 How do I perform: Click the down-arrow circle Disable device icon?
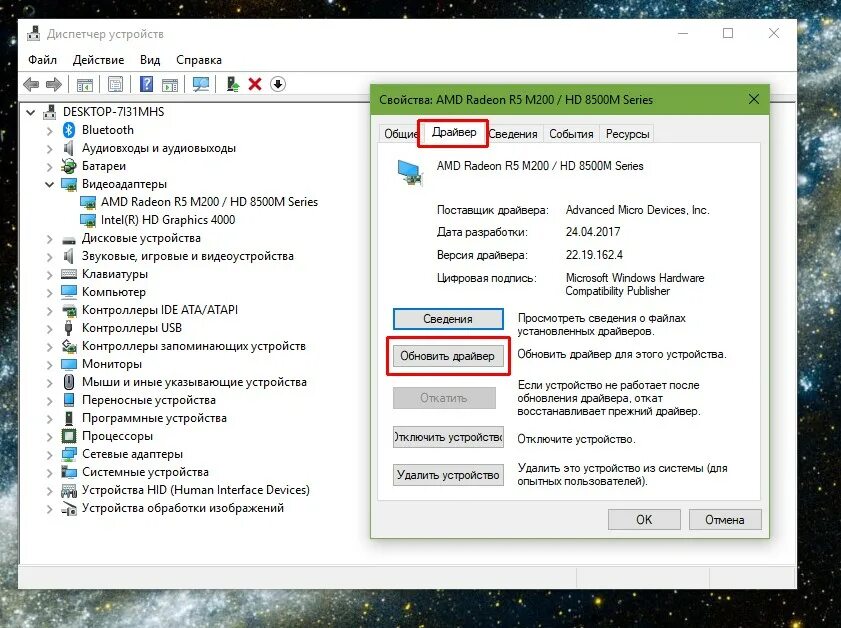[x=278, y=84]
